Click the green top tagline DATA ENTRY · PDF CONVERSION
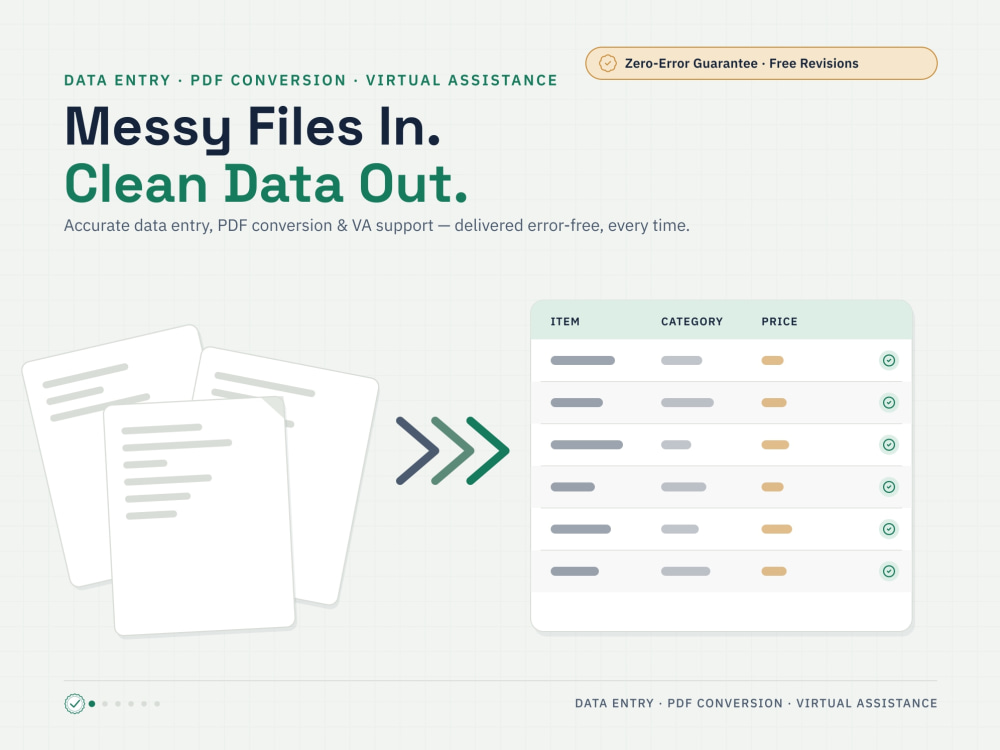This screenshot has height=750, width=1000. (x=311, y=80)
